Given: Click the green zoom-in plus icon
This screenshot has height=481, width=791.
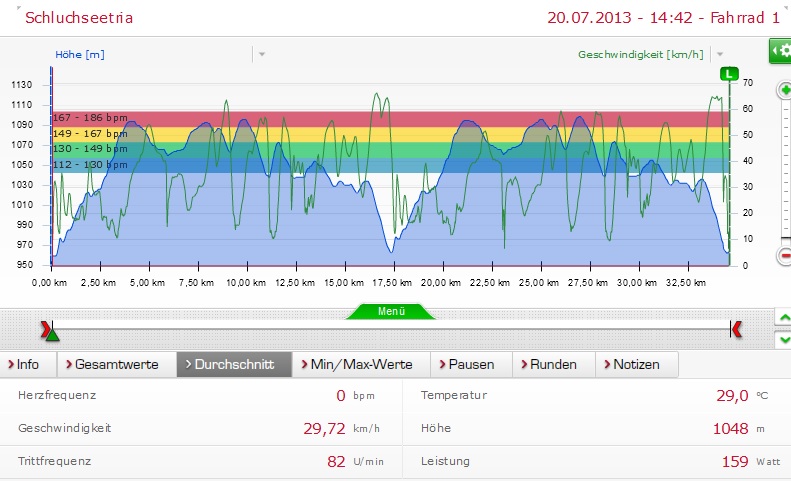Looking at the screenshot, I should point(784,90).
